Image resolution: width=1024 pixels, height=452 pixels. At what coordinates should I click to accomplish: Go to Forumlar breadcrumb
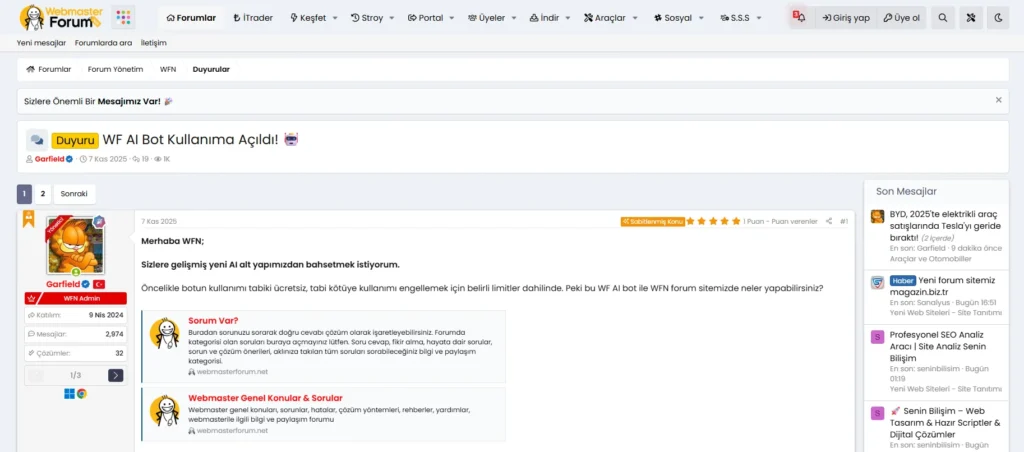[x=48, y=69]
